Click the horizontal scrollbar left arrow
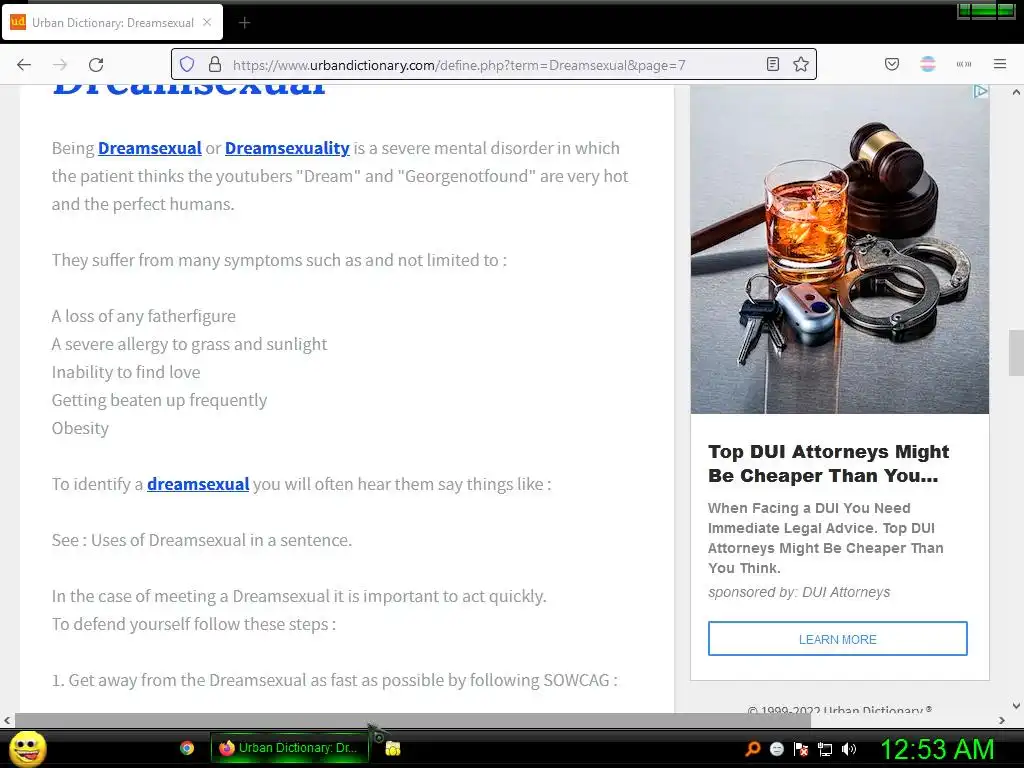Image resolution: width=1024 pixels, height=768 pixels. pyautogui.click(x=7, y=720)
